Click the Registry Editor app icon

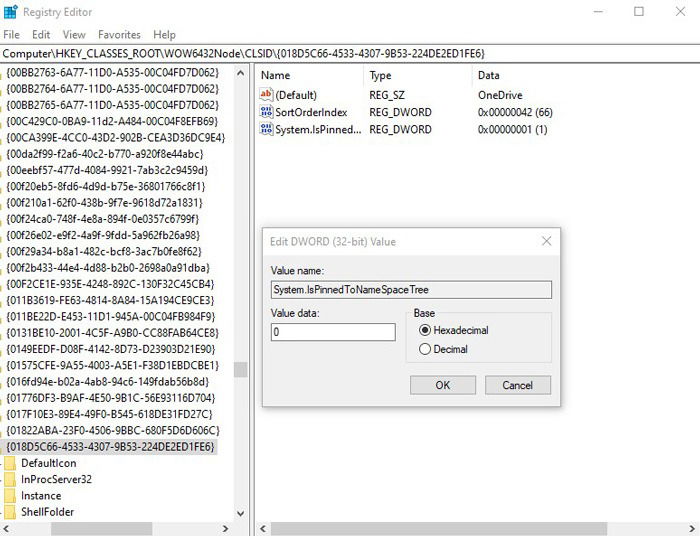pos(10,12)
